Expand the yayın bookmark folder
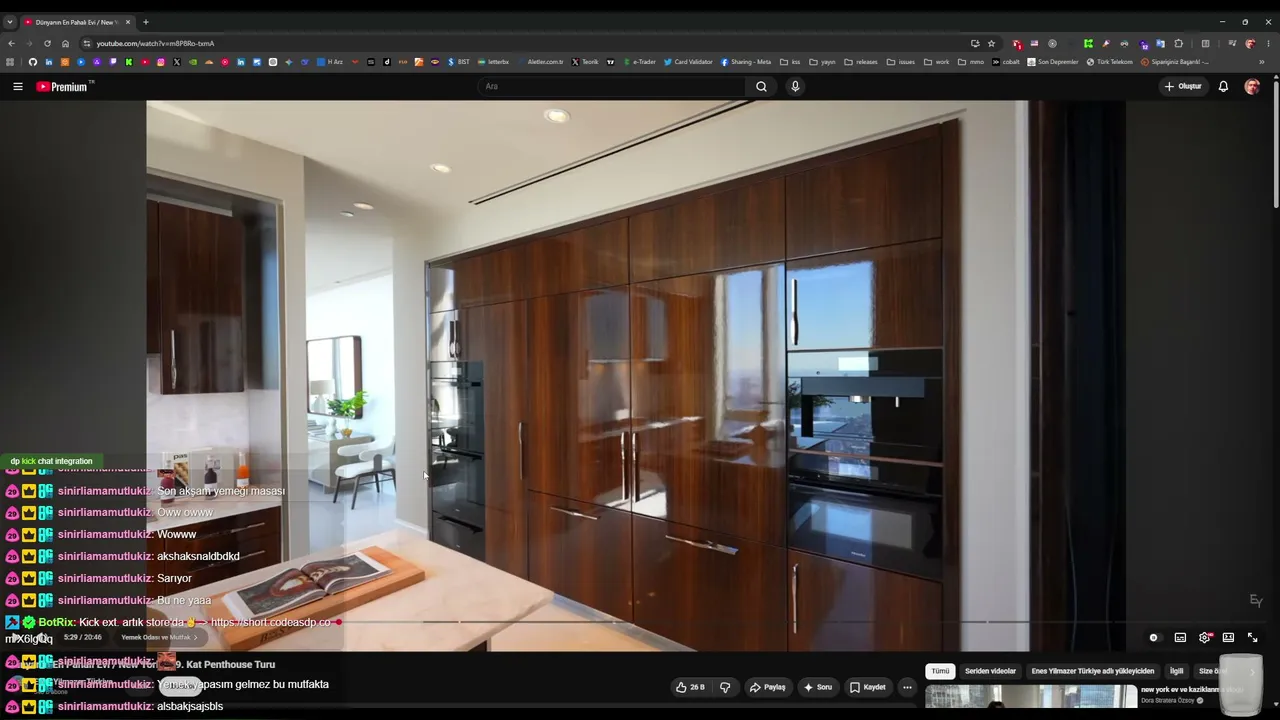Screen dimensions: 1280x720 (822, 62)
